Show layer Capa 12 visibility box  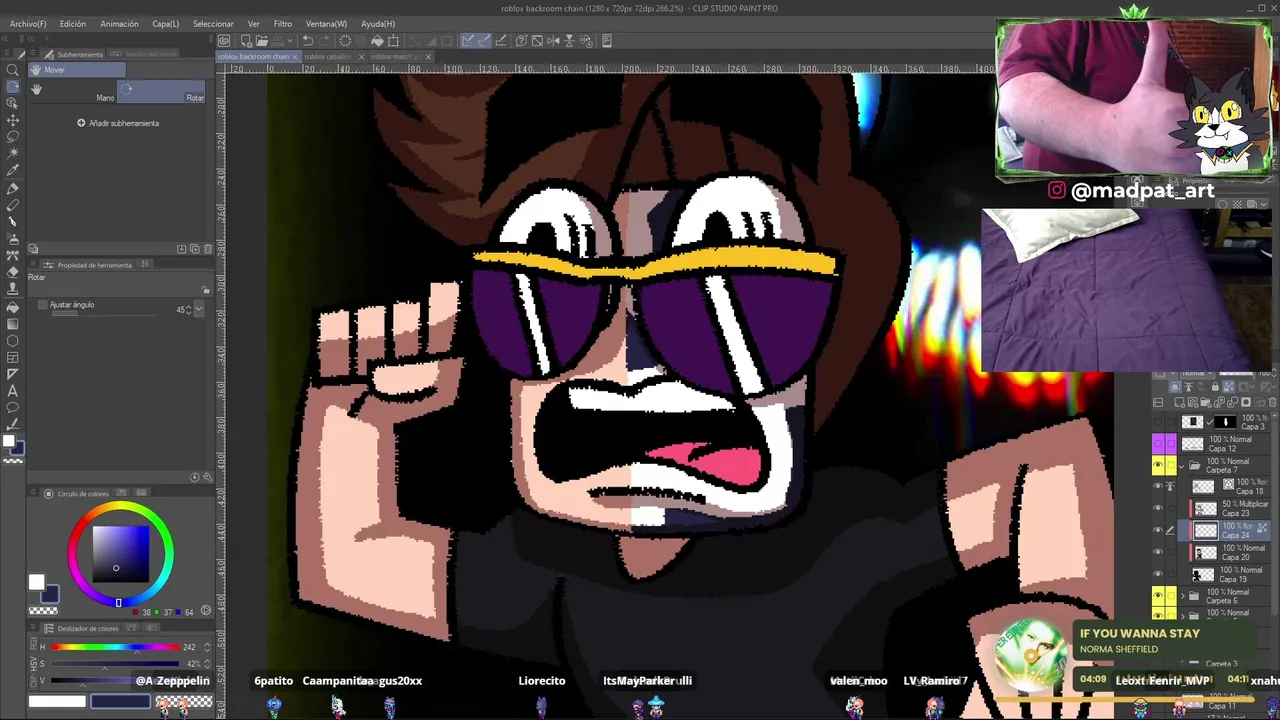tap(1158, 444)
